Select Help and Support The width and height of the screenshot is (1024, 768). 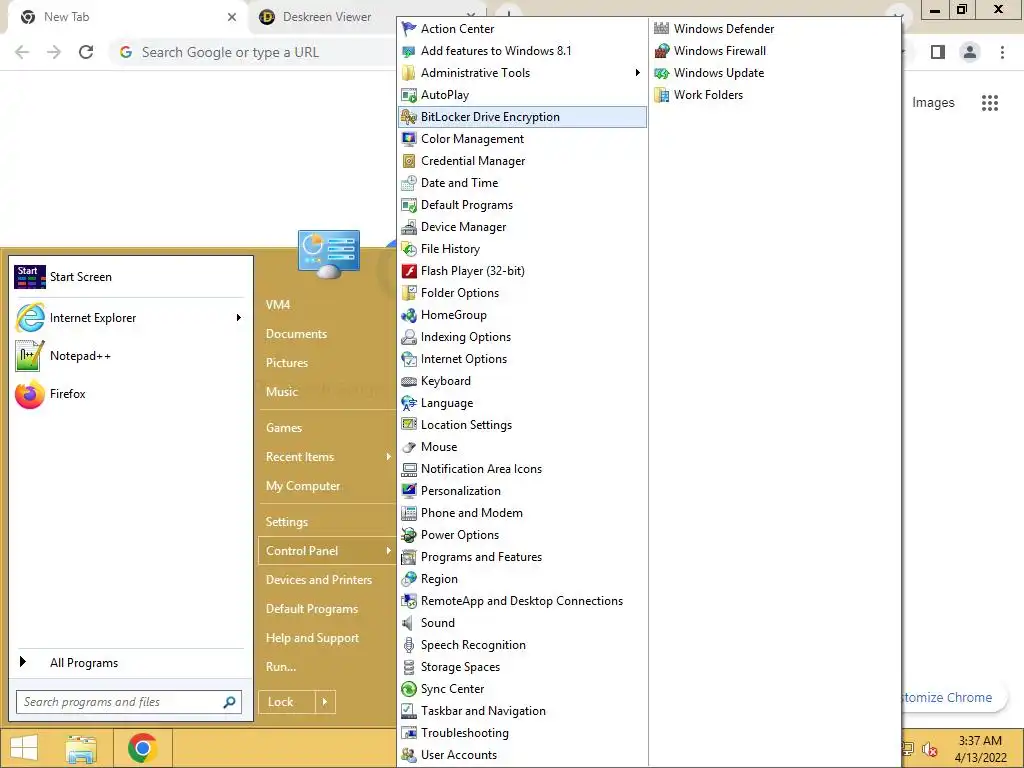[x=312, y=638]
